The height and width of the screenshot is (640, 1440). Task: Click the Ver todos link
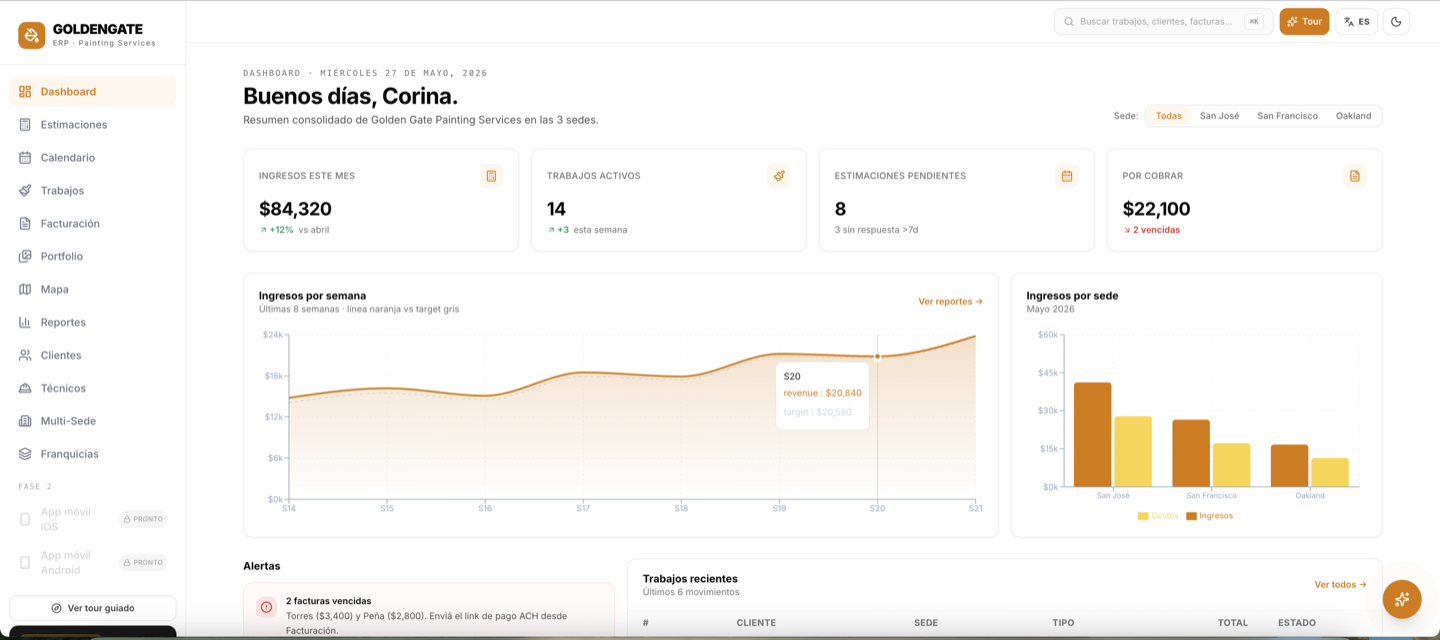pyautogui.click(x=1340, y=584)
